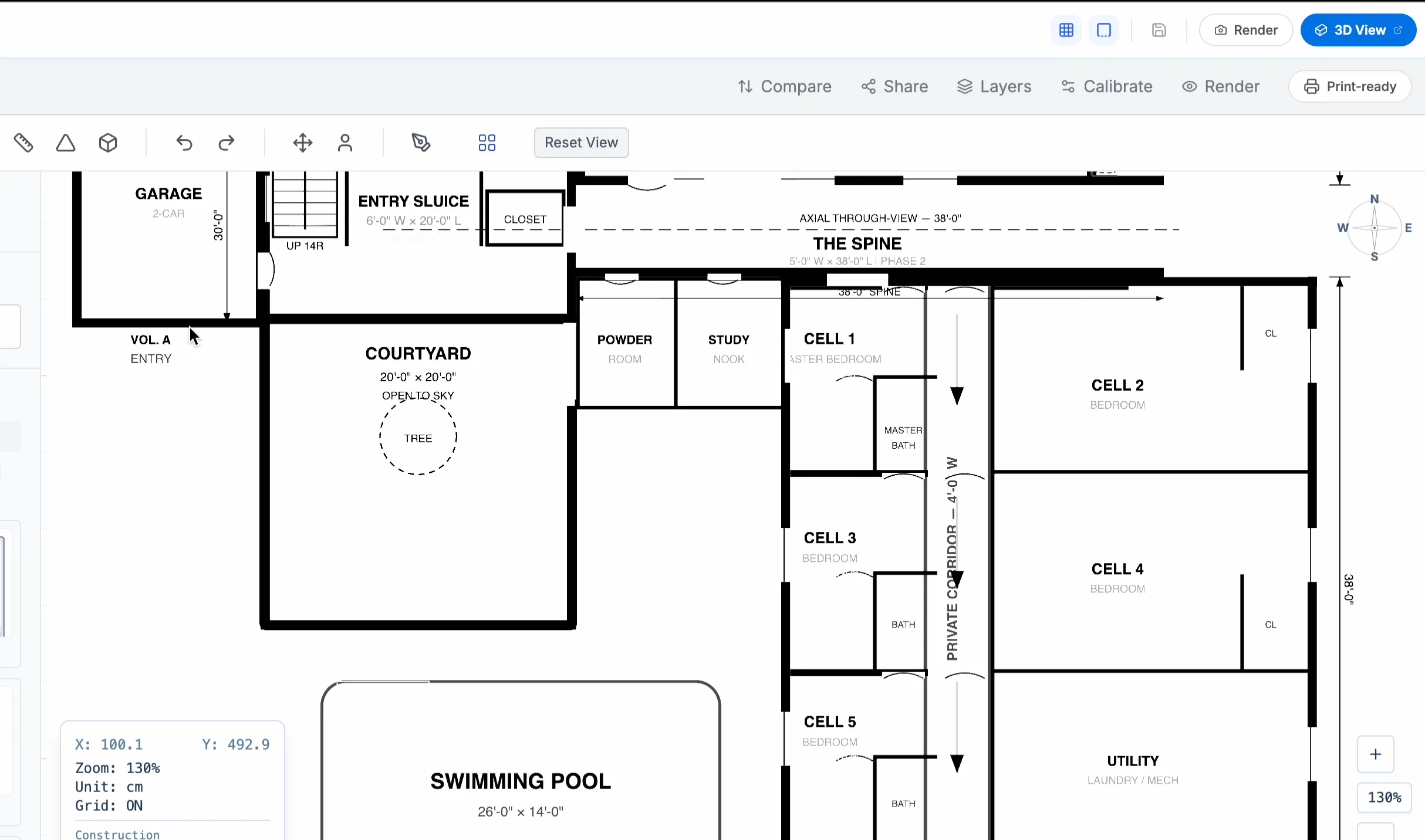
Task: Select the measuring tape tool
Action: tap(23, 143)
